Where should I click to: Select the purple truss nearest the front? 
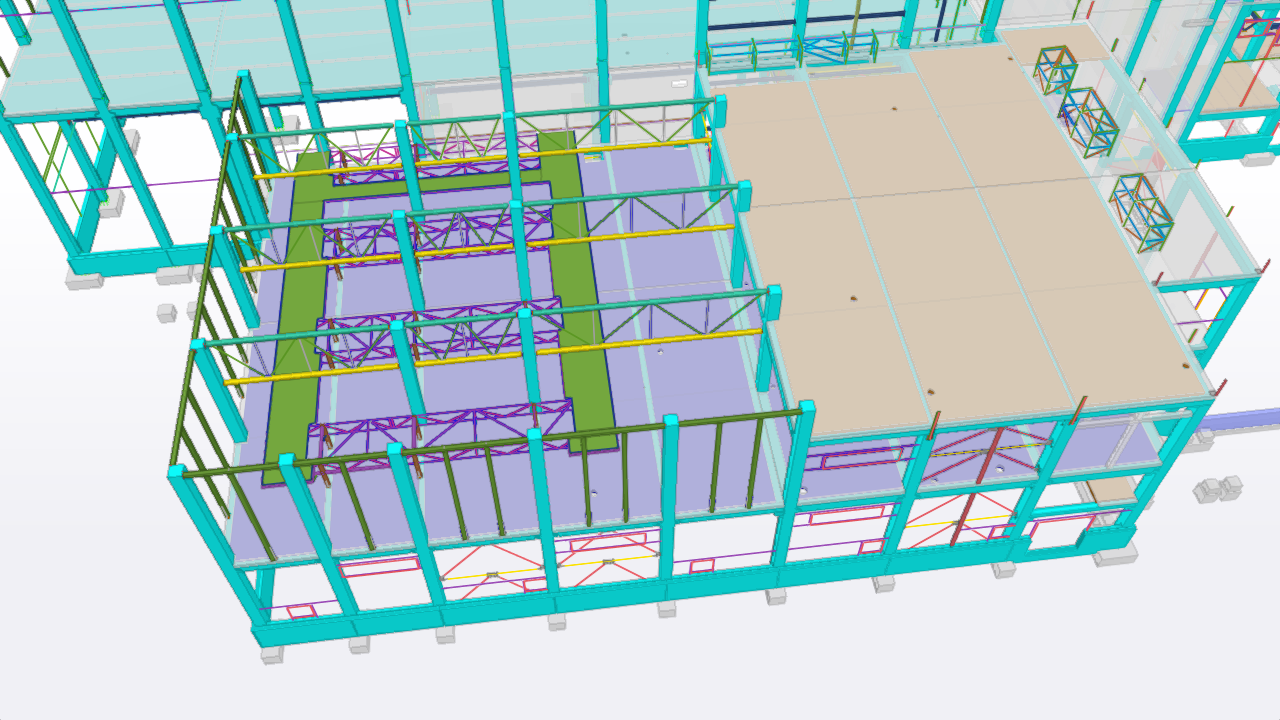[440, 428]
